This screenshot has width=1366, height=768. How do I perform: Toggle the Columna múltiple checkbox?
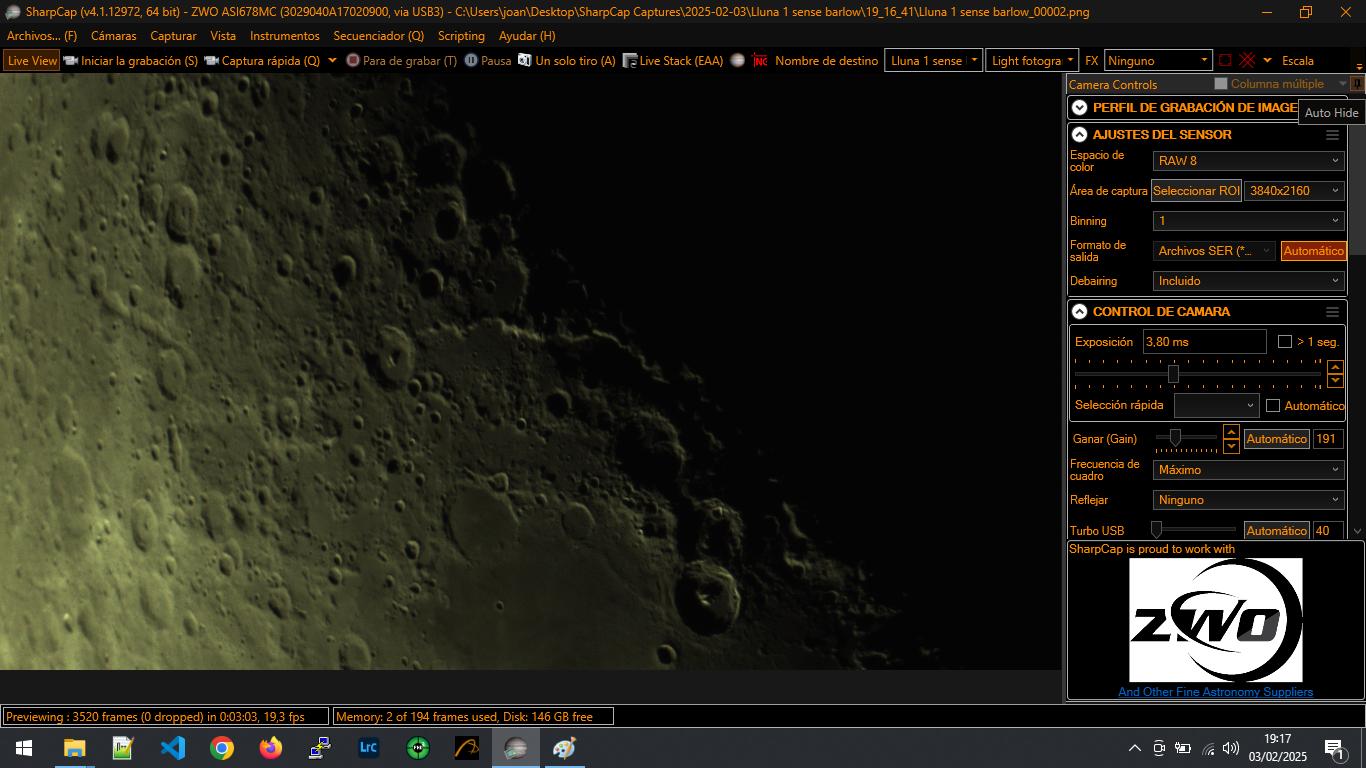1221,84
